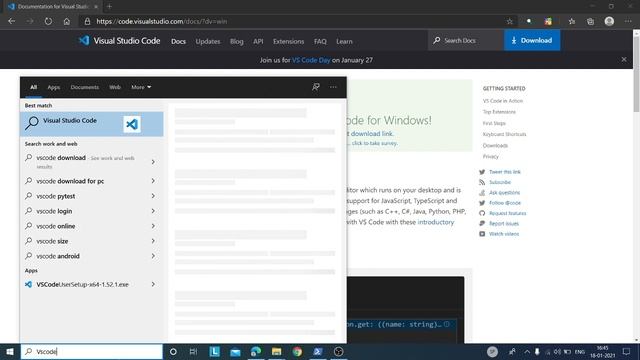Expand vscode download for pc arrow
Viewport: 640px width, 360px height.
pos(153,181)
